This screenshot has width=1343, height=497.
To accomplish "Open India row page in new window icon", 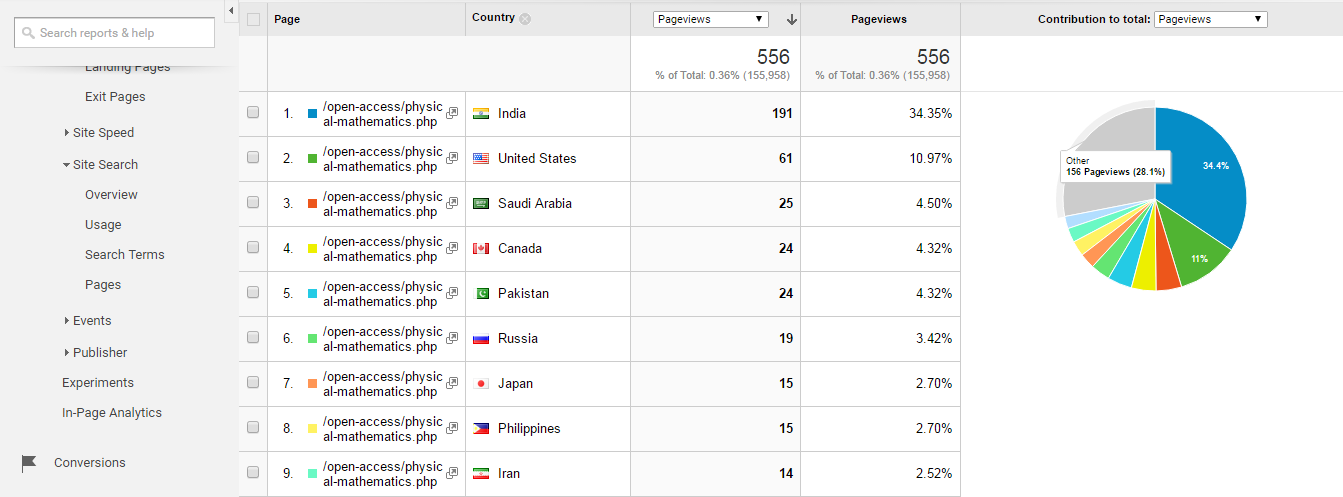I will click(x=452, y=114).
